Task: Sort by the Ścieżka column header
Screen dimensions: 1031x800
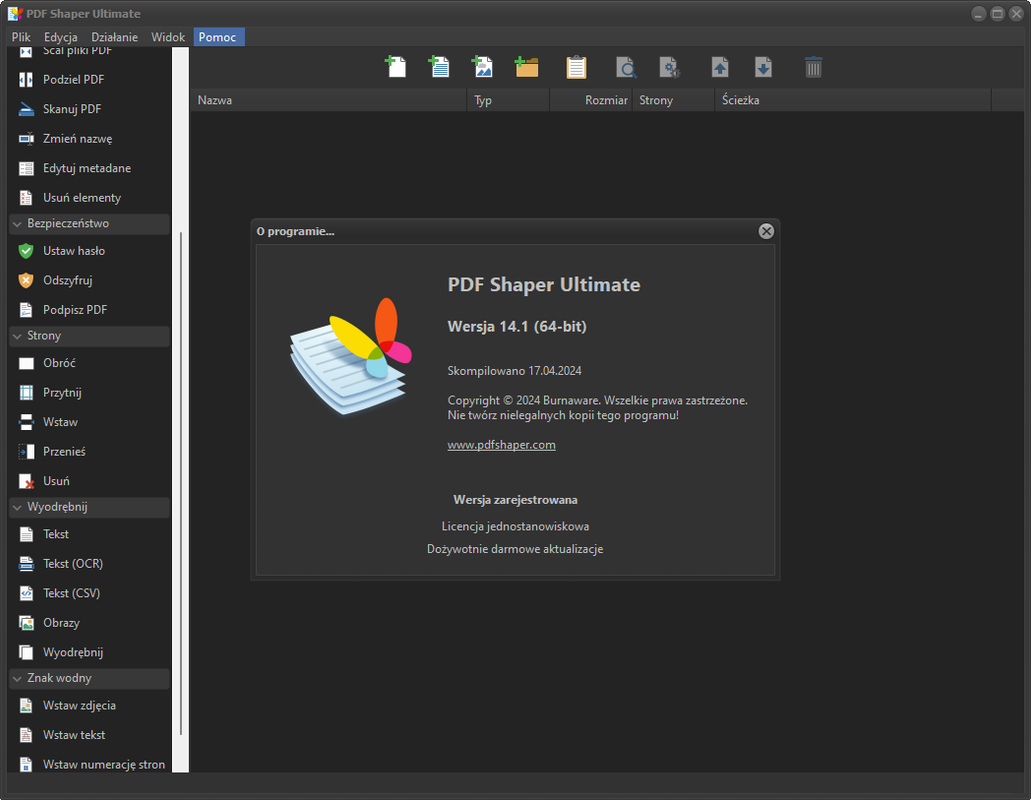Action: pyautogui.click(x=853, y=100)
